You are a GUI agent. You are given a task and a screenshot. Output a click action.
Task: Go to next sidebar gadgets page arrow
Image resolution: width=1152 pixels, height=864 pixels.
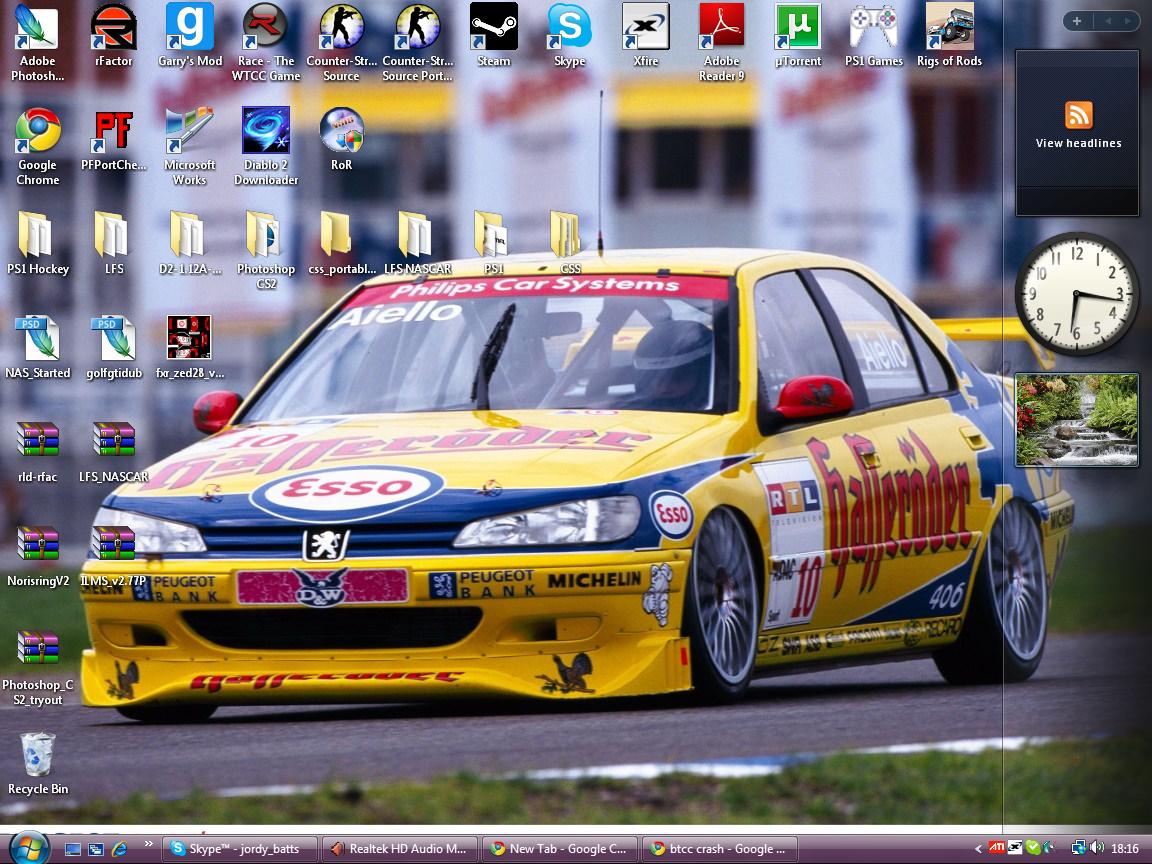tap(1127, 21)
